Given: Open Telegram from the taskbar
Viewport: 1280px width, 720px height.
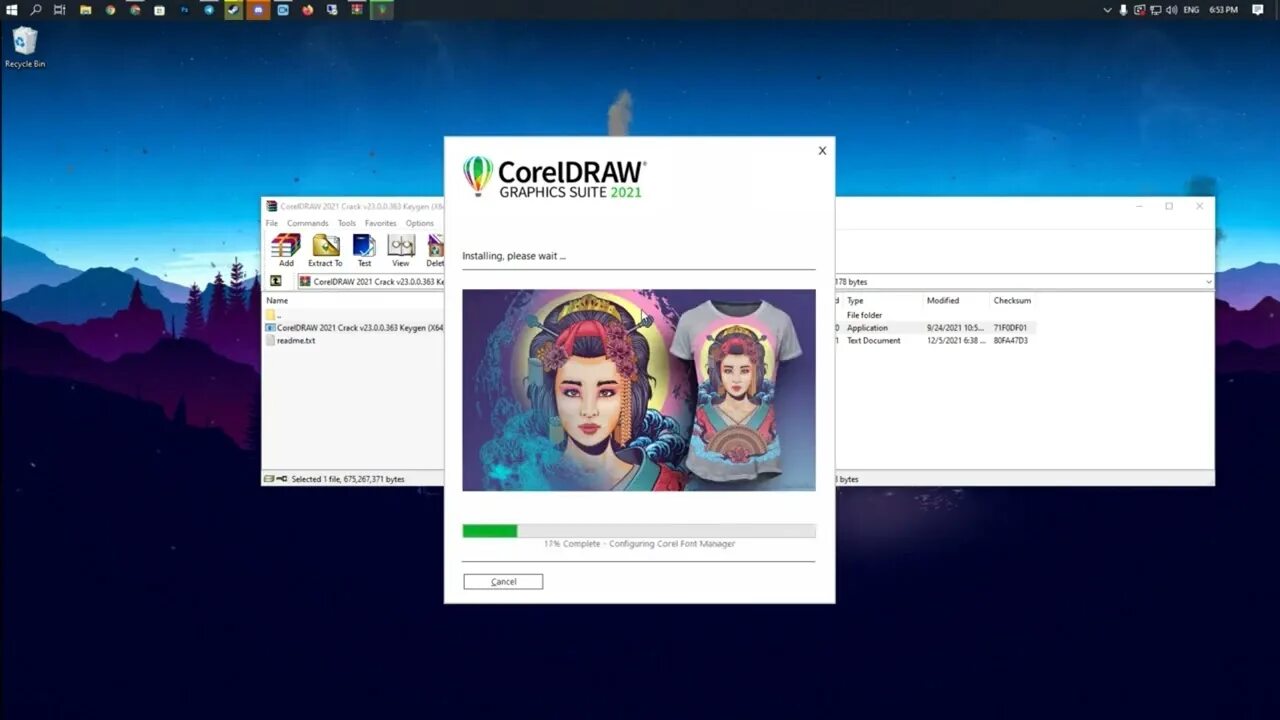Looking at the screenshot, I should [209, 10].
